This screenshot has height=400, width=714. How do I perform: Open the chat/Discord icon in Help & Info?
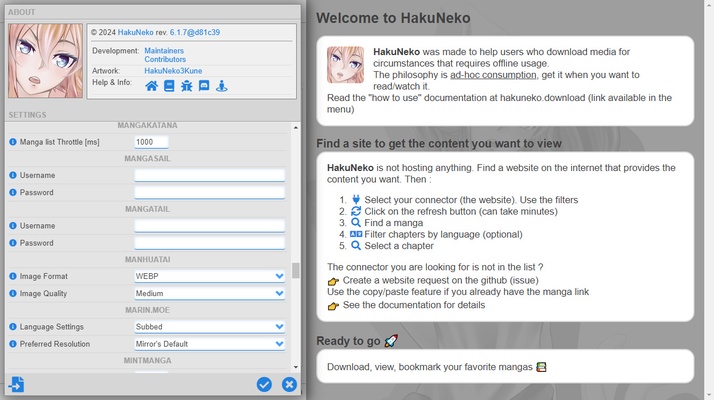[x=204, y=86]
